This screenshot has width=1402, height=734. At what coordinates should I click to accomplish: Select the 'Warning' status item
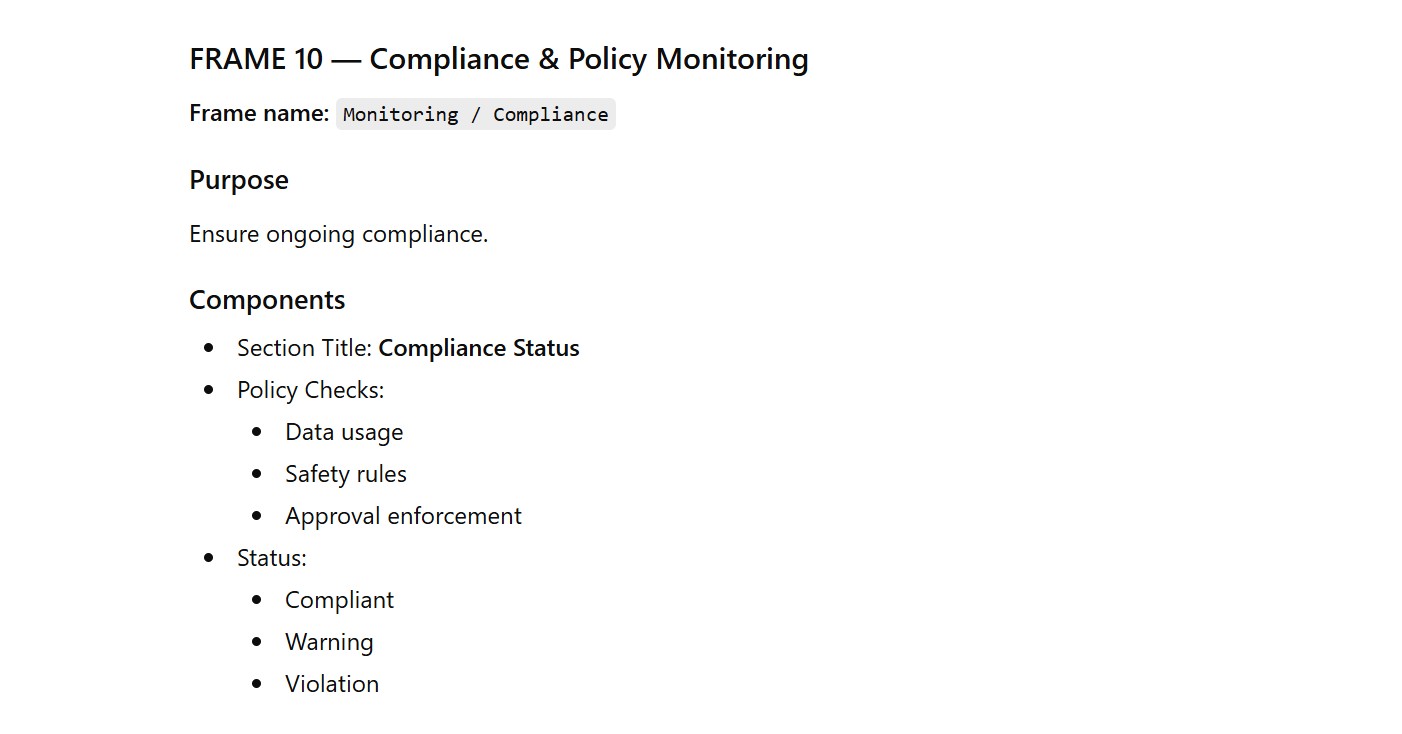click(329, 642)
